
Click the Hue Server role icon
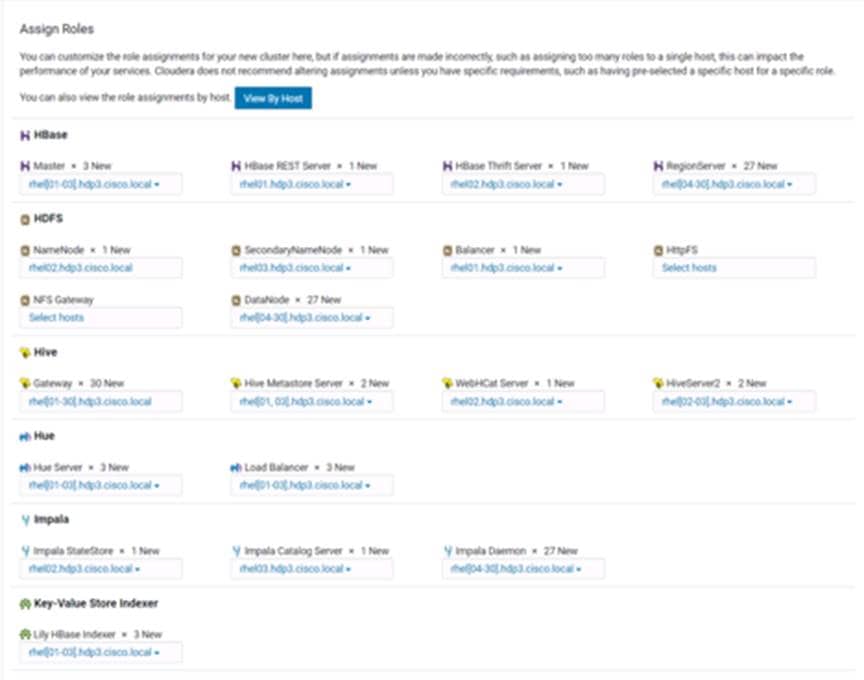[25, 467]
